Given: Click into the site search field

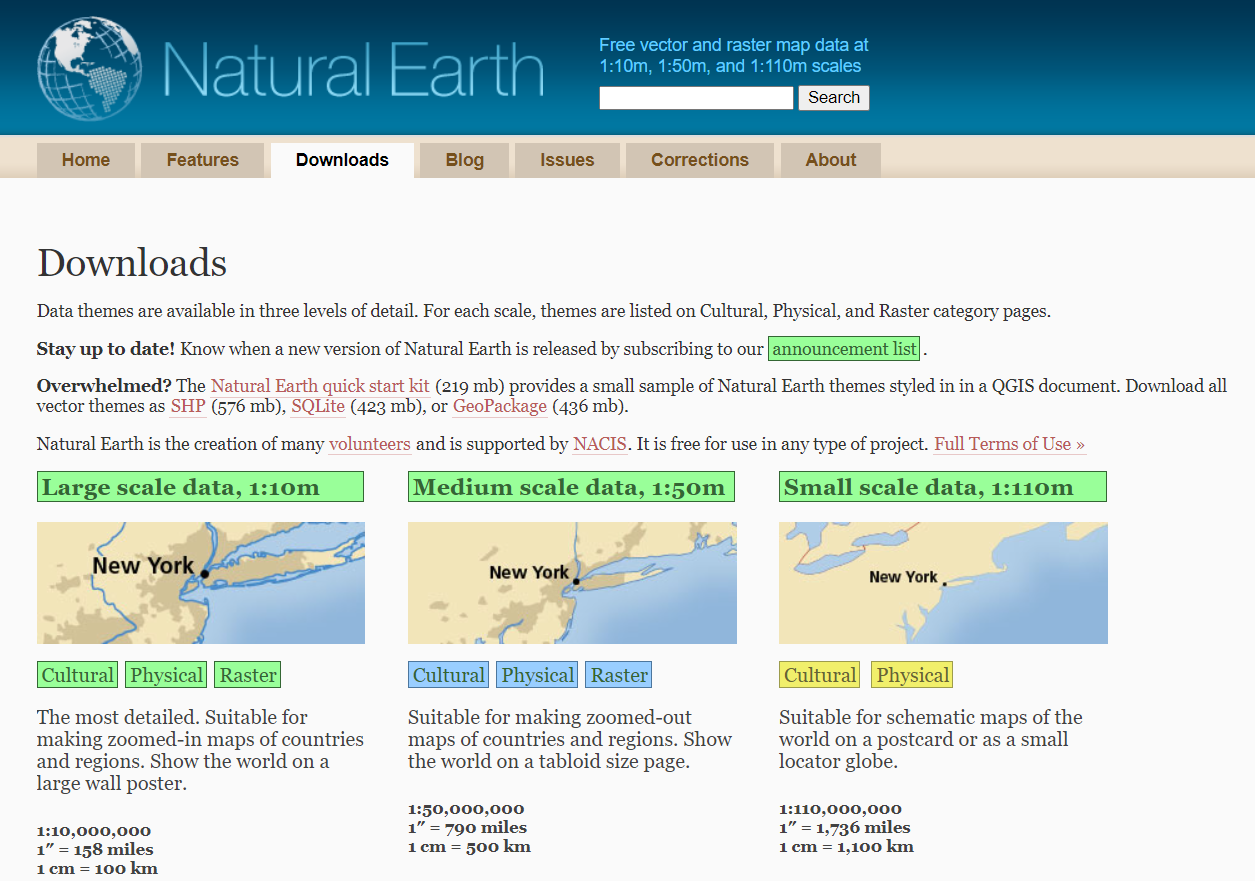Looking at the screenshot, I should [x=696, y=98].
